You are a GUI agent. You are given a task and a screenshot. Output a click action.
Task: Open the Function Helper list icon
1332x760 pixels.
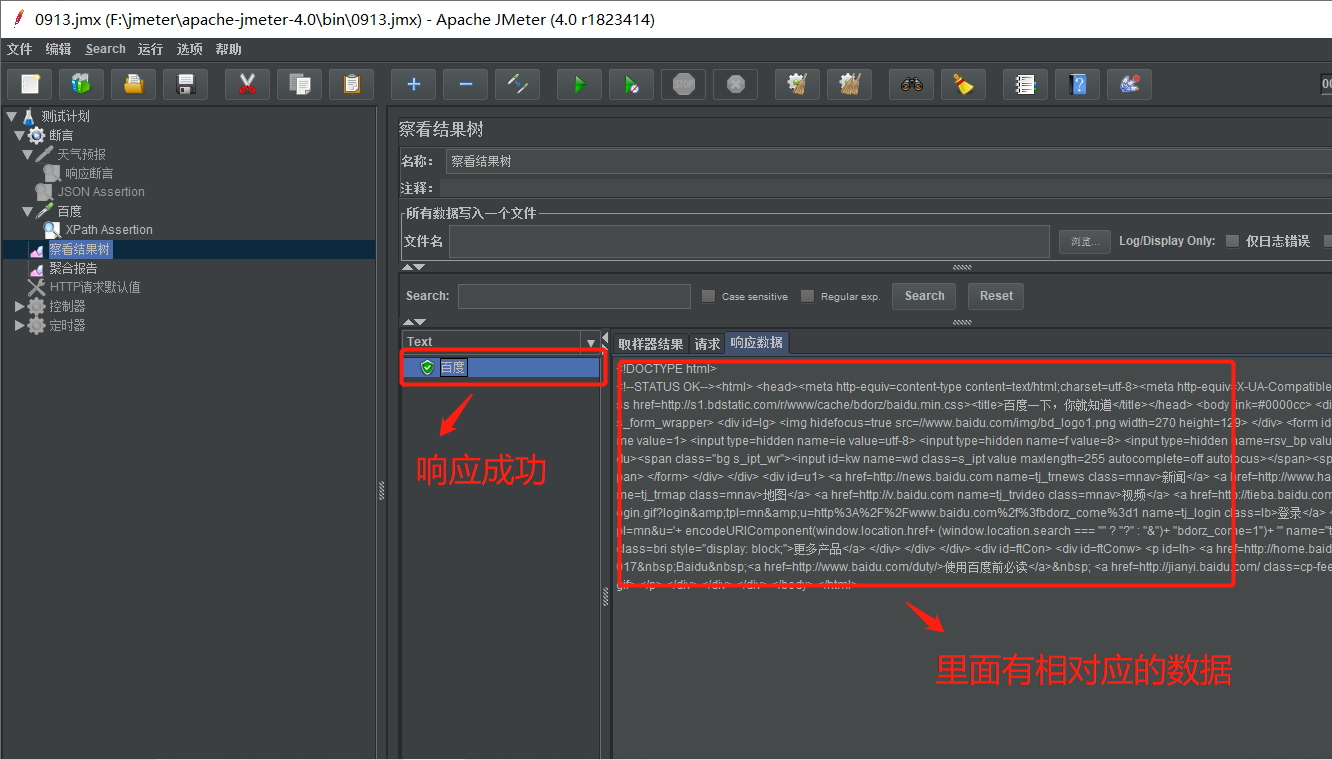click(1025, 84)
